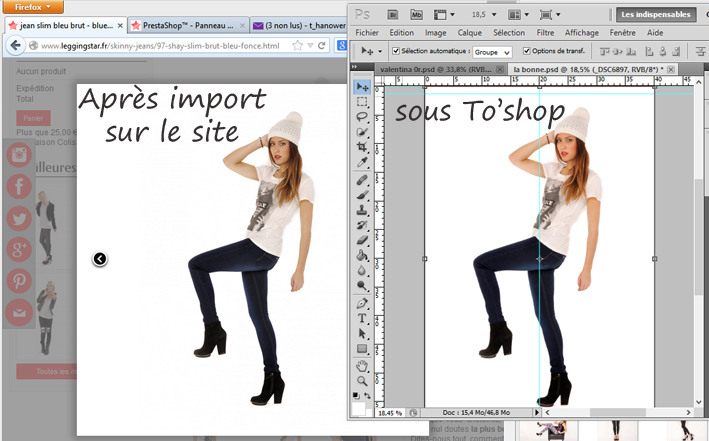
Task: Select the Brush tool
Action: tap(362, 195)
